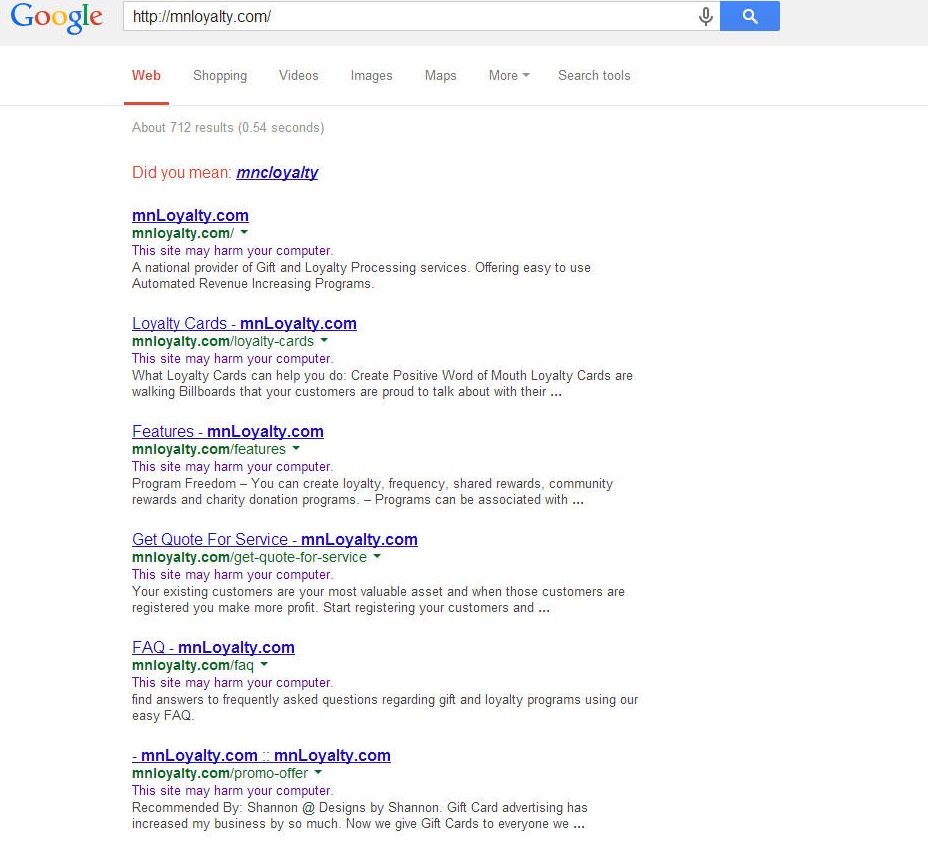Click harm warning under the Features result
This screenshot has width=928, height=849.
(232, 467)
